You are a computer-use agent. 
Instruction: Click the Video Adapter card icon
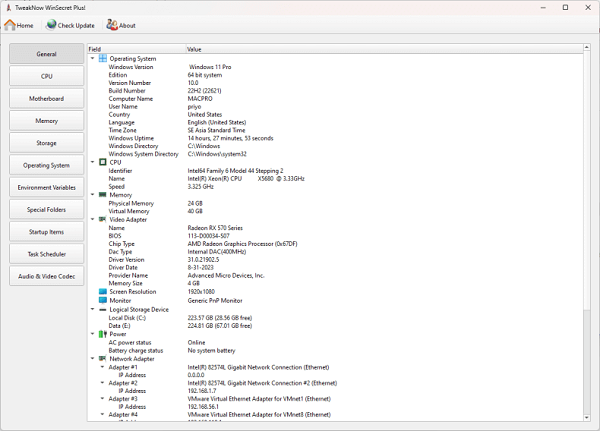tap(103, 219)
